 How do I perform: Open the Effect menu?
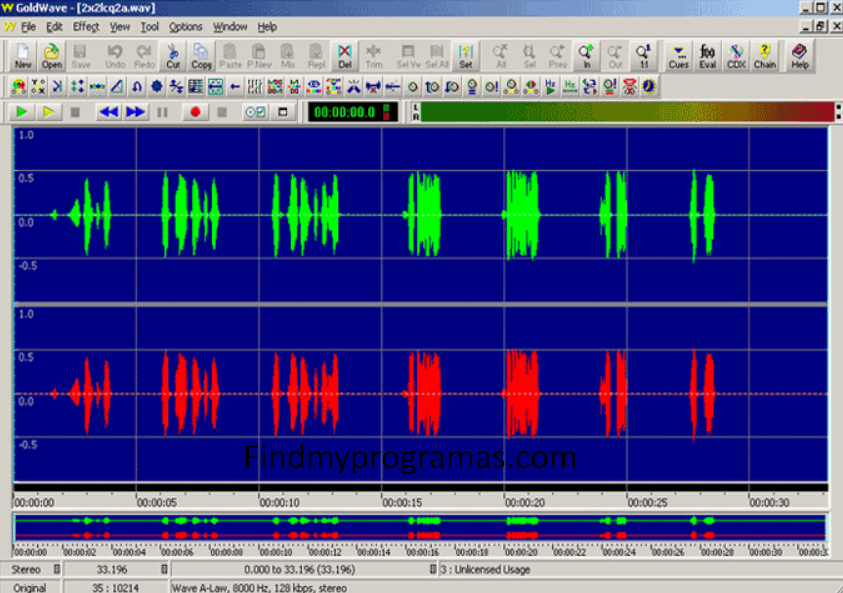click(86, 27)
